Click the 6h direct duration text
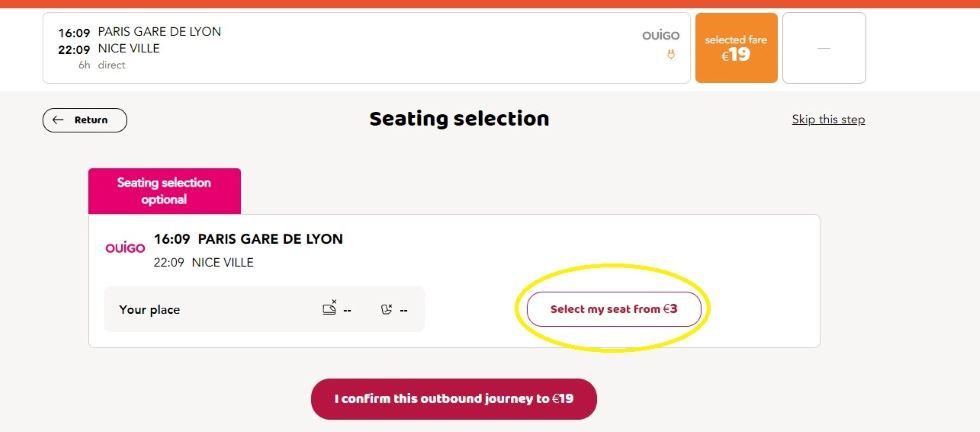 click(x=101, y=65)
